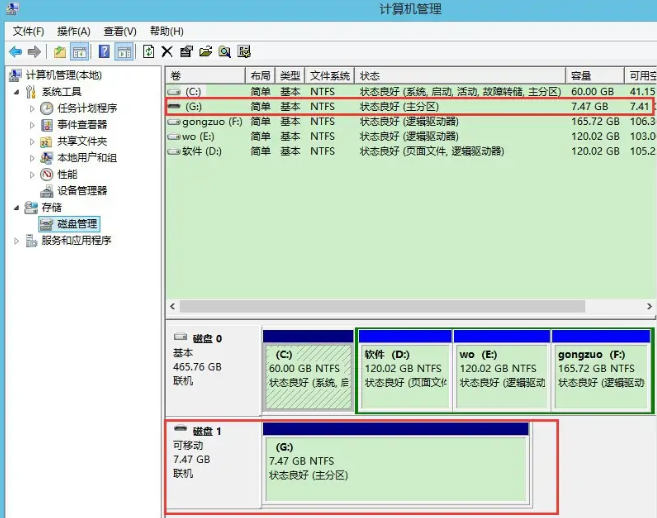The height and width of the screenshot is (518, 657).
Task: Click the black X delete toolbar icon
Action: [167, 52]
